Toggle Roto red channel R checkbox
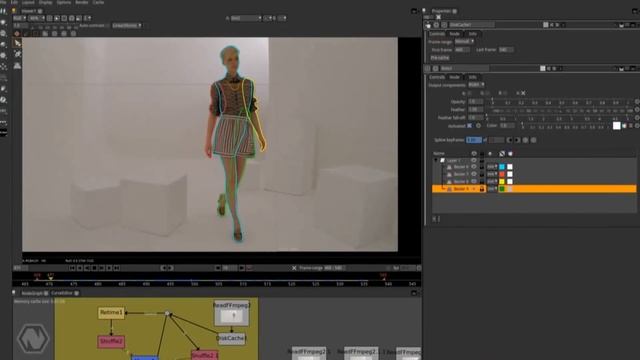Screen dimensions: 640x360 [x=470, y=93]
